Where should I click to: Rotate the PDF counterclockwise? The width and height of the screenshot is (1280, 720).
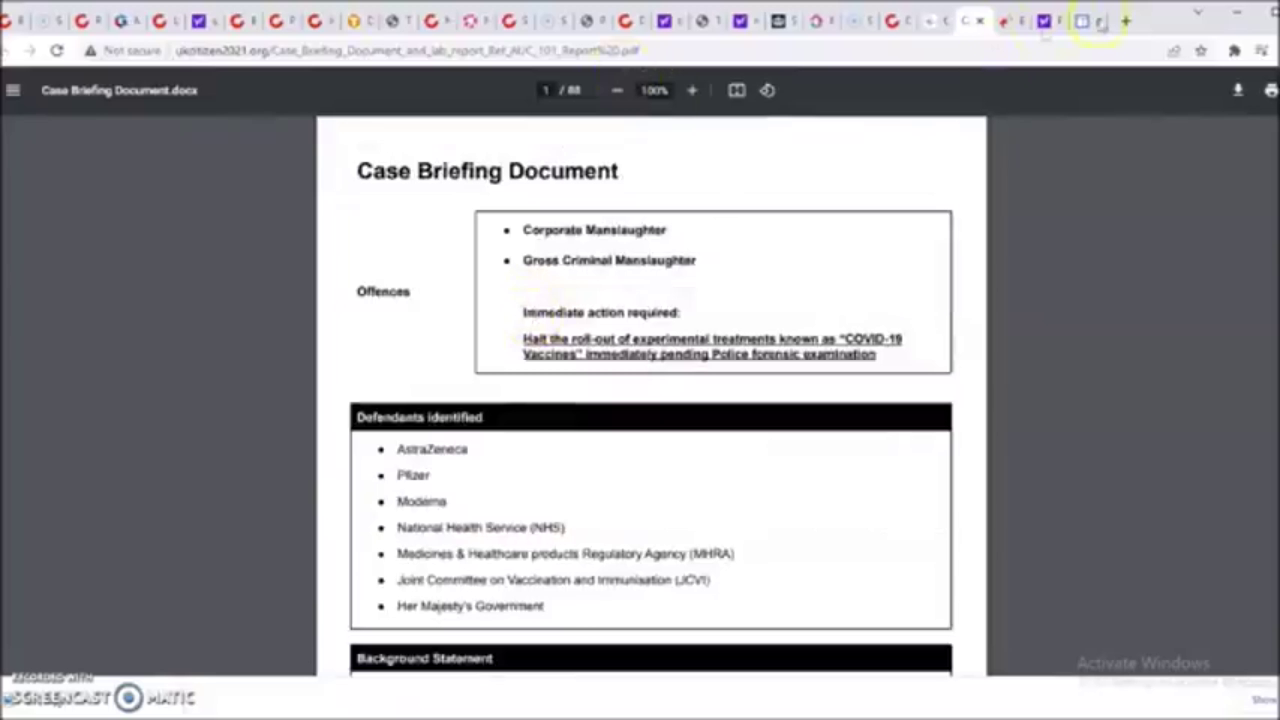[767, 90]
